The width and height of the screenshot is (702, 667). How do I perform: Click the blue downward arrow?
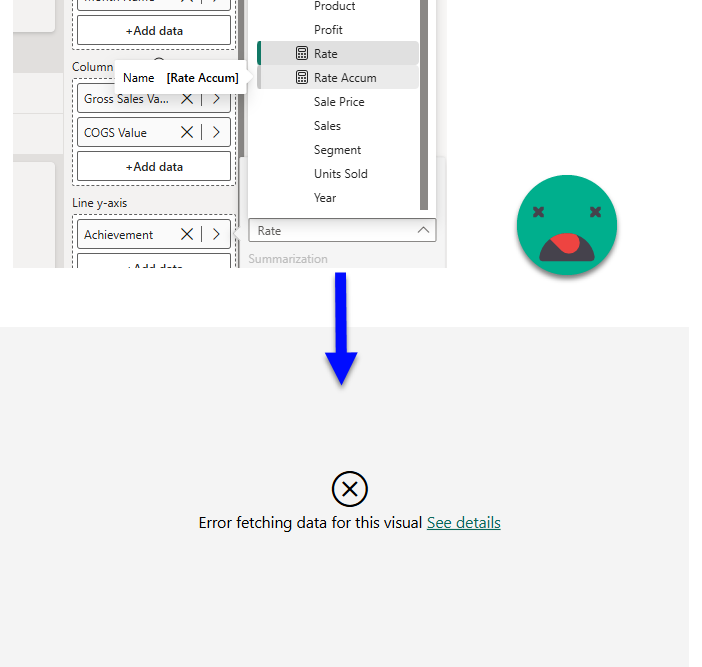click(341, 328)
